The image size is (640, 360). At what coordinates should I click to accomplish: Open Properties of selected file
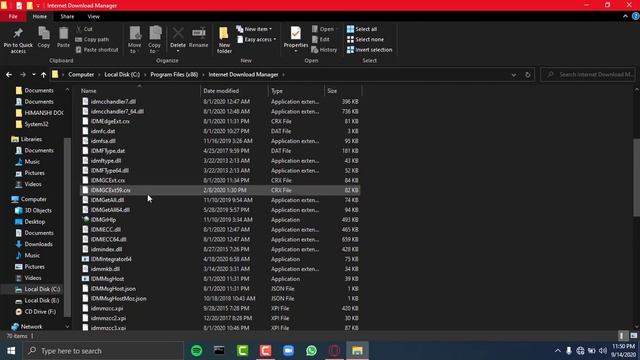pyautogui.click(x=296, y=38)
